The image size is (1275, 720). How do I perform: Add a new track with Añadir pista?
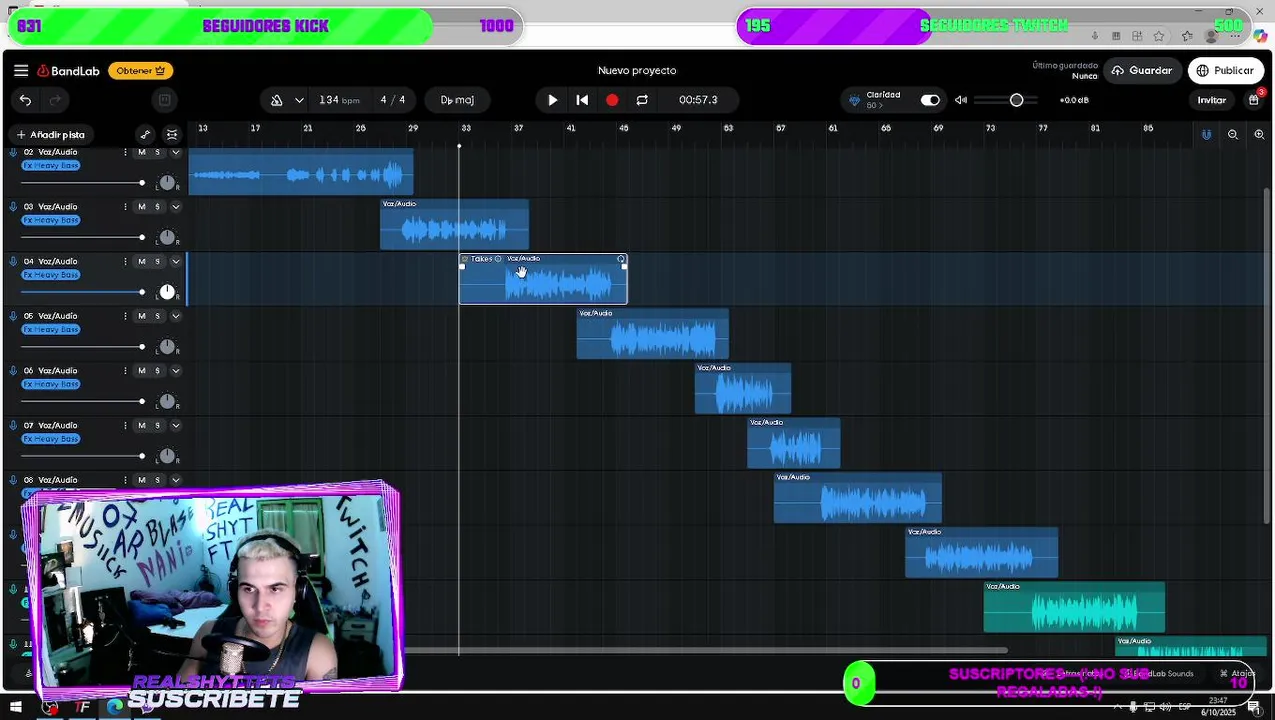coord(50,134)
